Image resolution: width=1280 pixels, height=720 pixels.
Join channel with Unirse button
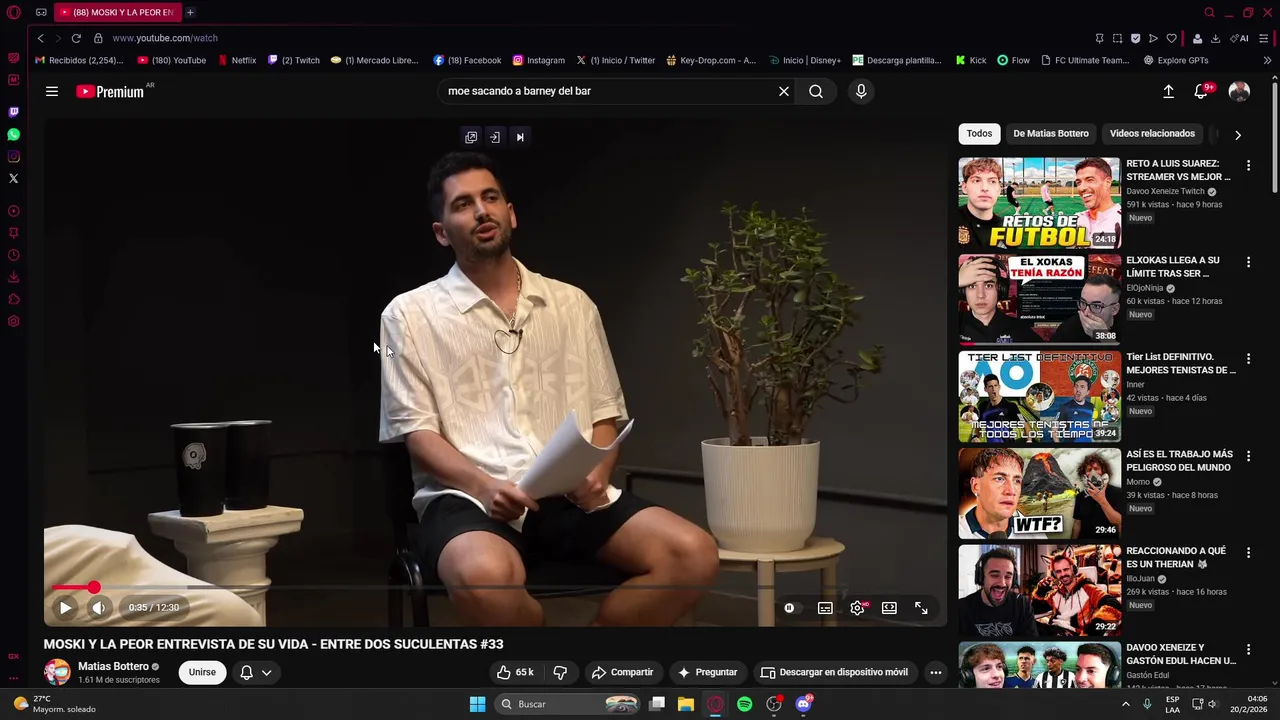coord(202,672)
